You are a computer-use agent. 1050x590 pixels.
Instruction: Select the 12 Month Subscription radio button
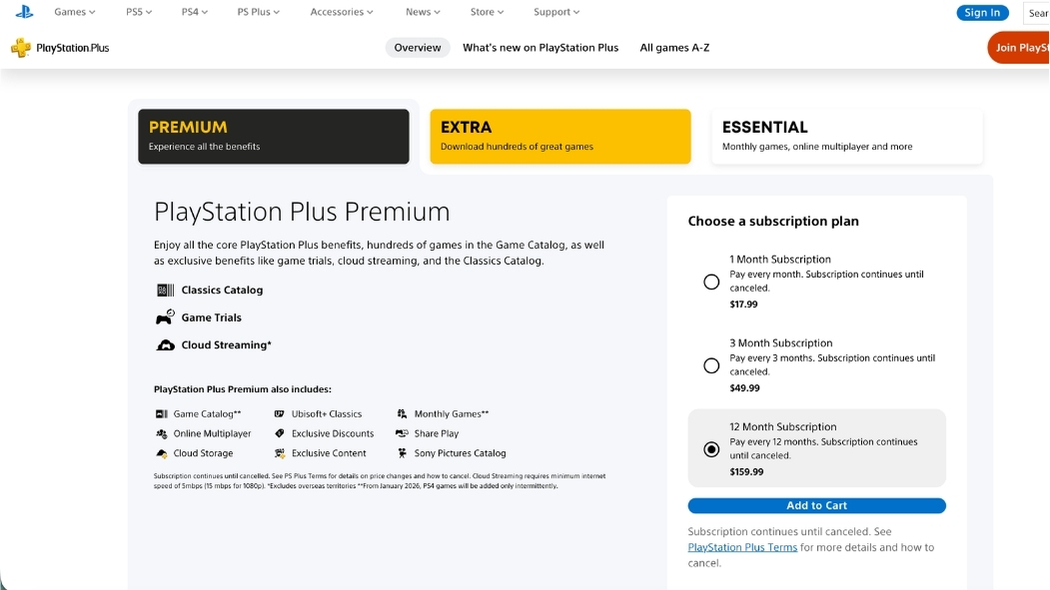point(711,449)
